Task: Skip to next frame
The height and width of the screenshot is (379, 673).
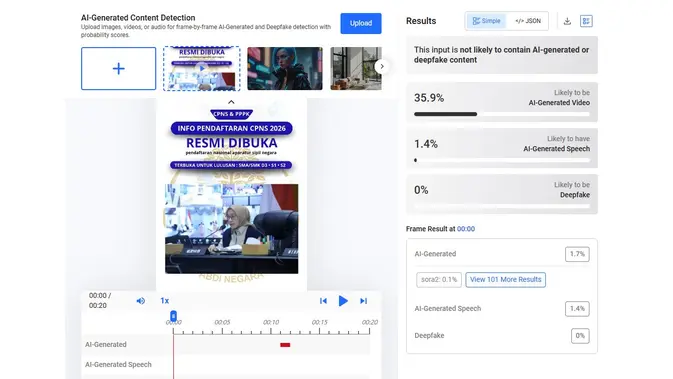Action: click(363, 301)
